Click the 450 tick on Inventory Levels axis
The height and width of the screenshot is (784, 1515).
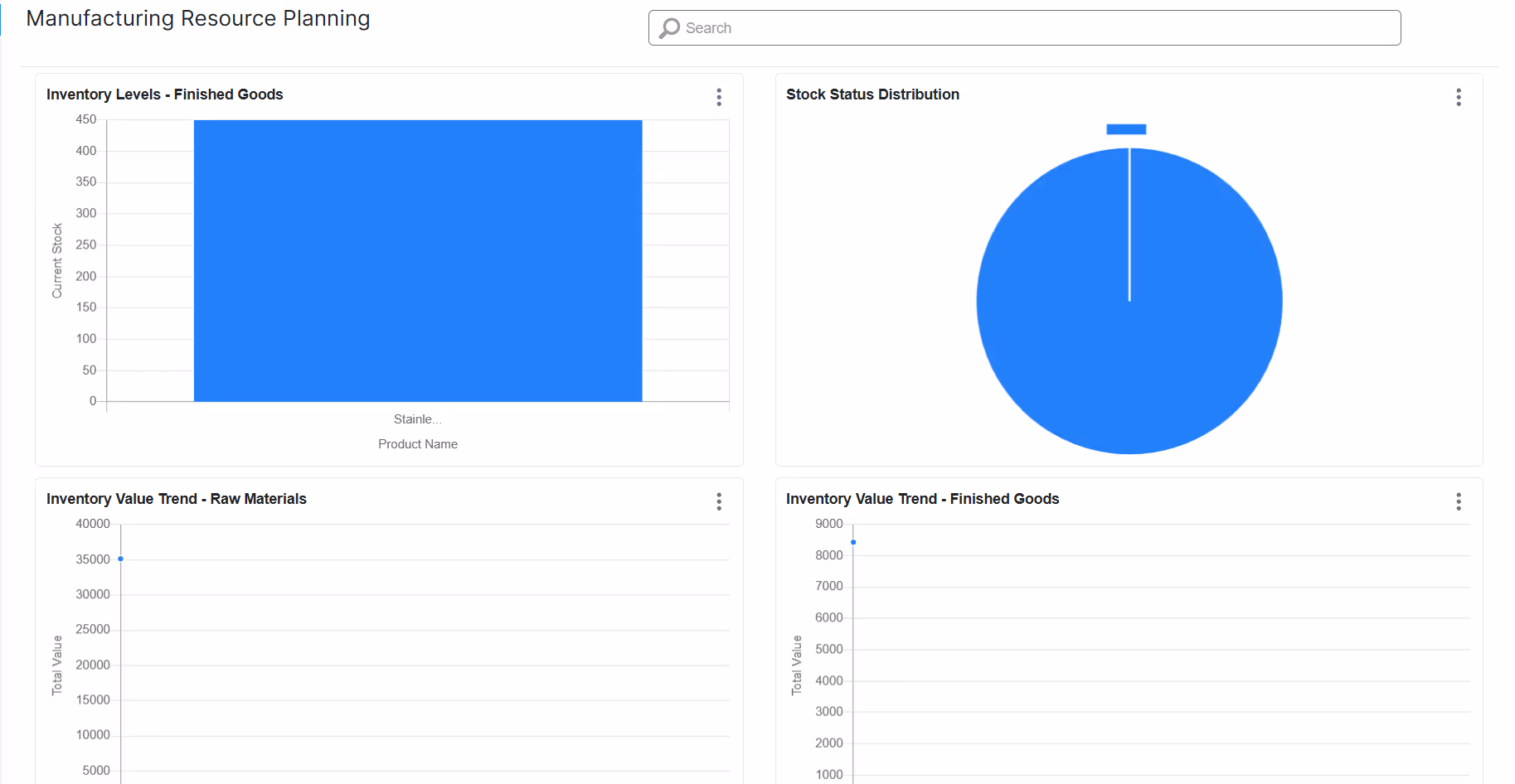(x=86, y=119)
